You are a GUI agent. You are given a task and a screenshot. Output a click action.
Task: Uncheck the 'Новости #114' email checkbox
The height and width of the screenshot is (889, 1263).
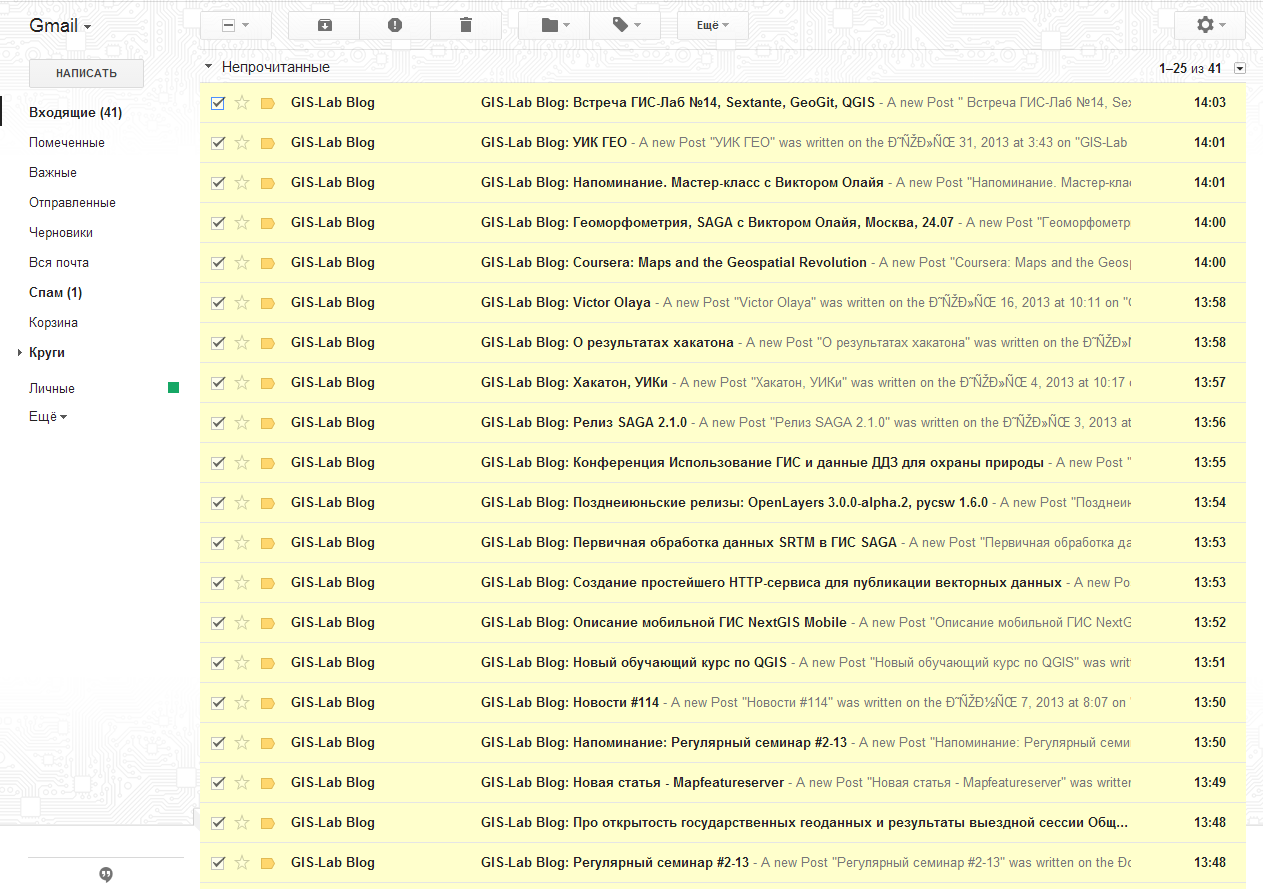(x=218, y=703)
